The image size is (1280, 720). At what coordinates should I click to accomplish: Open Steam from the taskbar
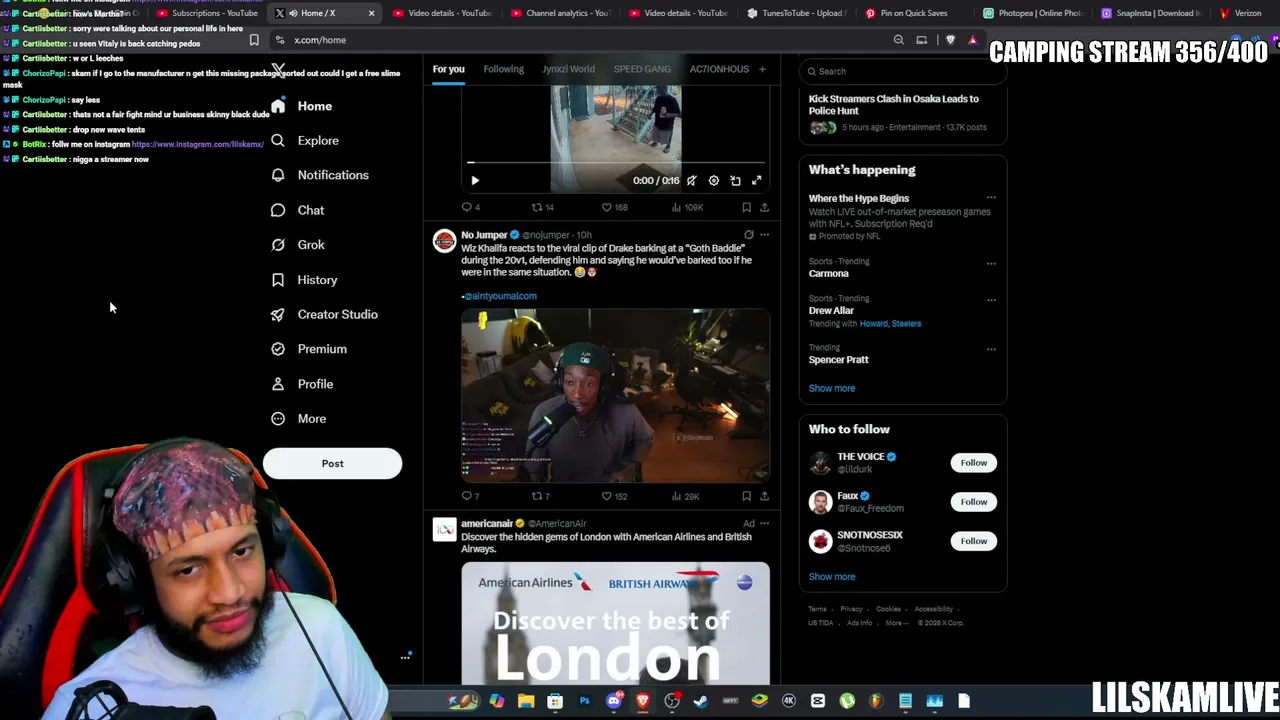701,701
